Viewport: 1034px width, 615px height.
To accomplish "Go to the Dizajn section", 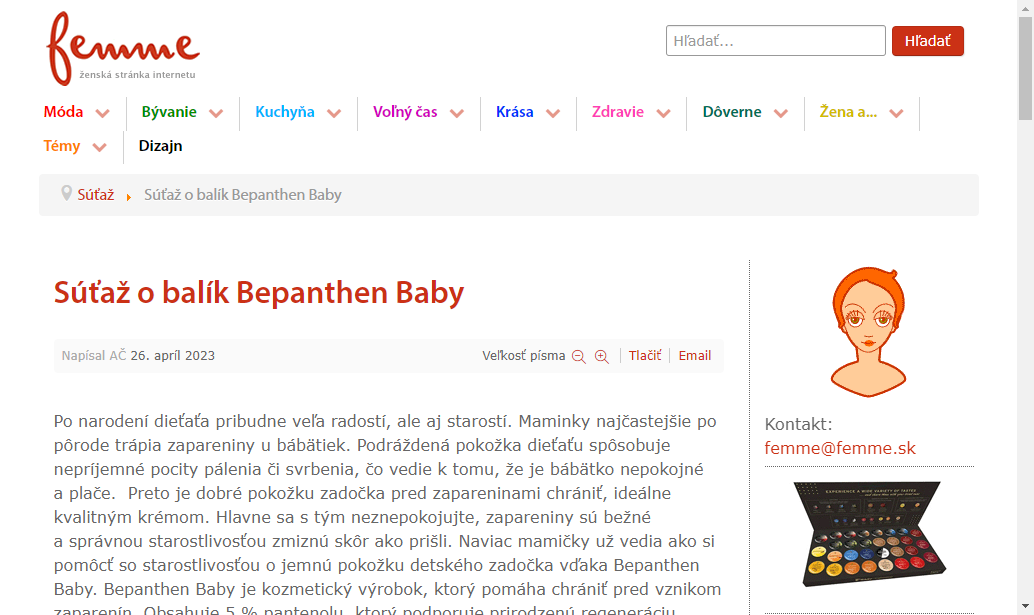I will (160, 146).
